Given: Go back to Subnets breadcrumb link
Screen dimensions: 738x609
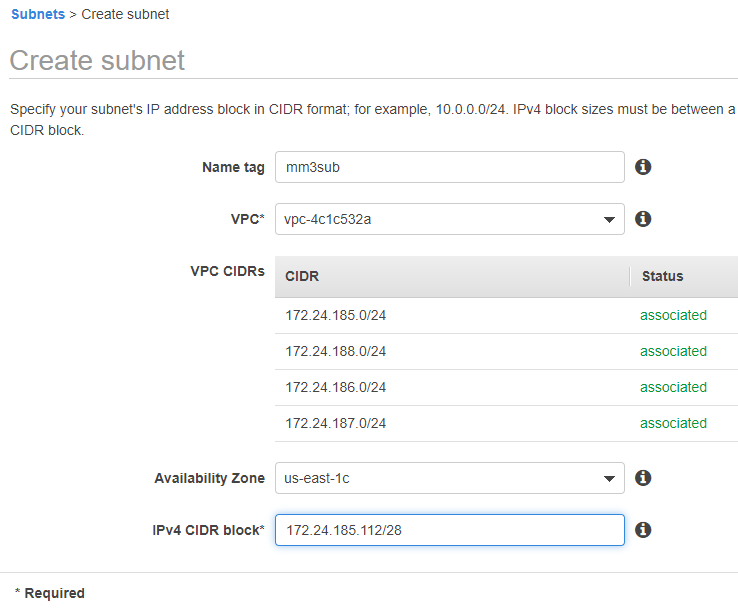Looking at the screenshot, I should tap(38, 15).
